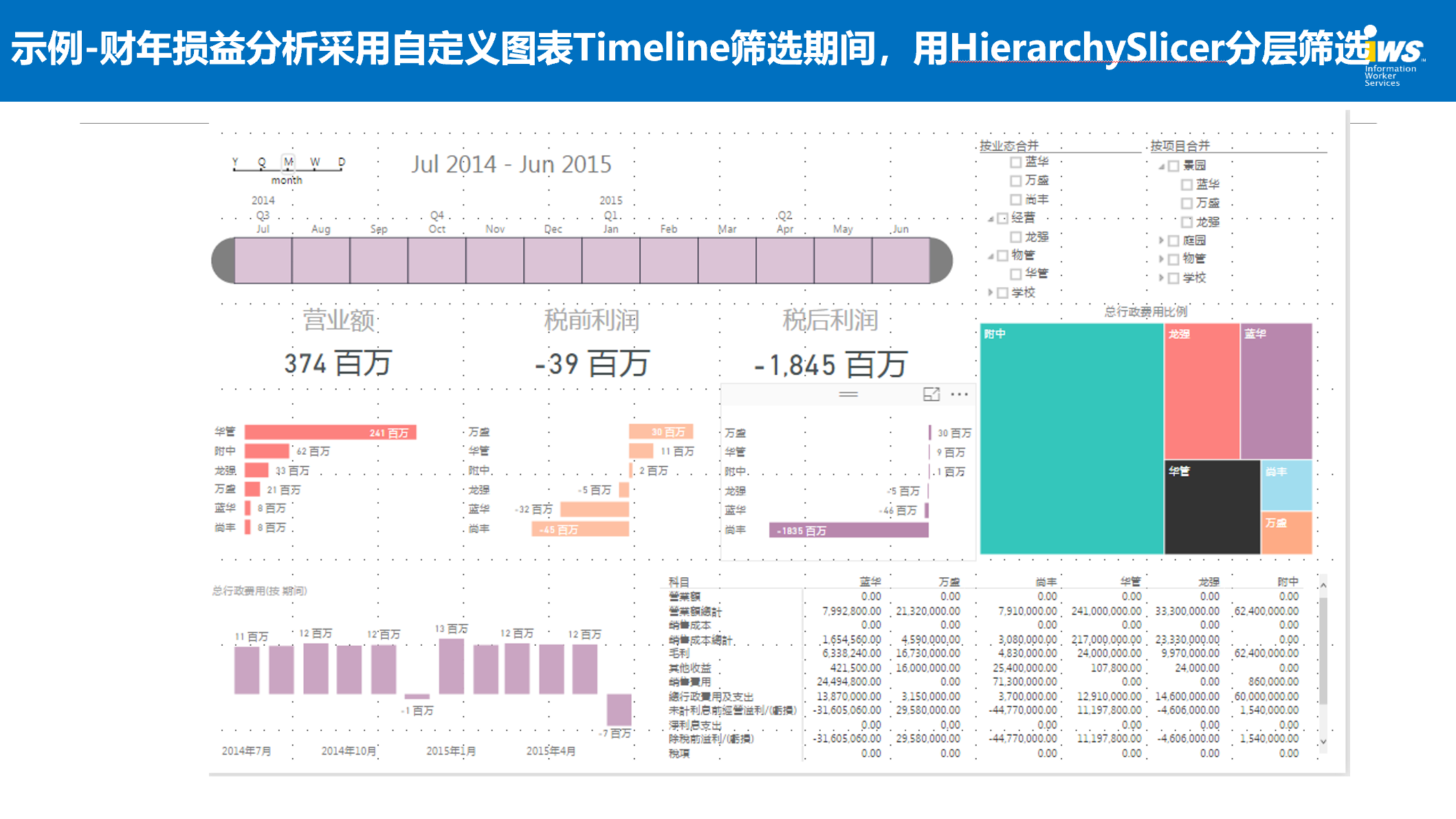The image size is (1456, 819).
Task: Expand 庭园 node in 按项目合并 slicer
Action: click(1161, 240)
